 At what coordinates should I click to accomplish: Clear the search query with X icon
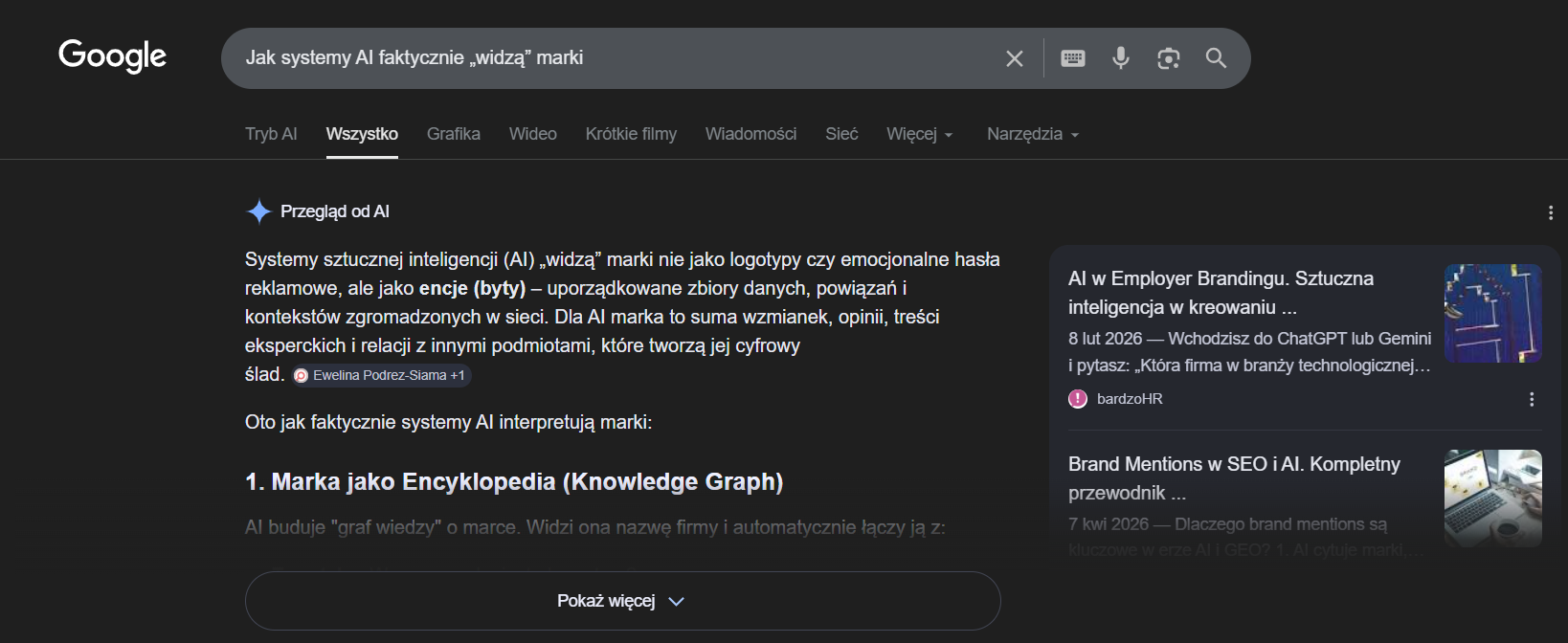pyautogui.click(x=1015, y=58)
